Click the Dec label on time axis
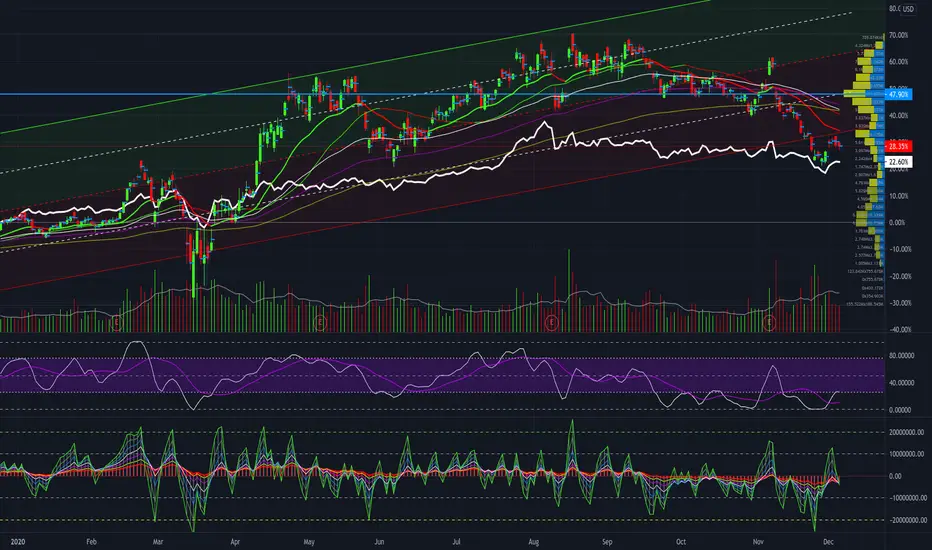Screen dimensions: 932x550 click(829, 542)
